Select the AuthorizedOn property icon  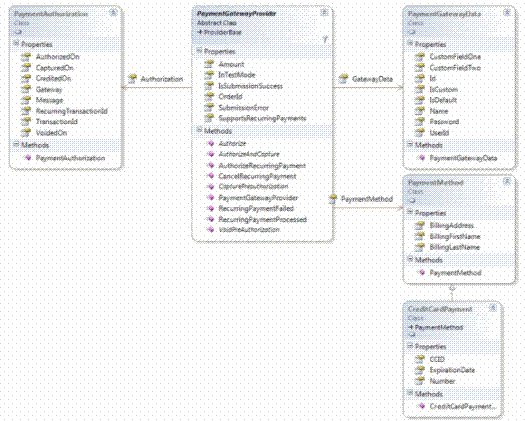[x=26, y=57]
